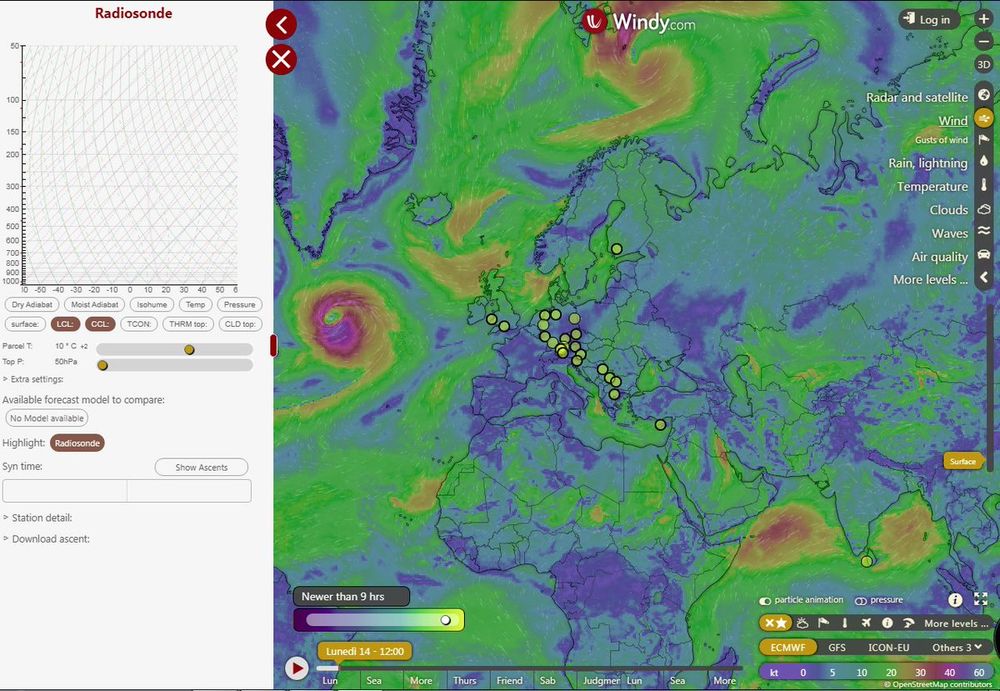Click the red back arrow button
This screenshot has height=691, width=1000.
click(x=281, y=25)
